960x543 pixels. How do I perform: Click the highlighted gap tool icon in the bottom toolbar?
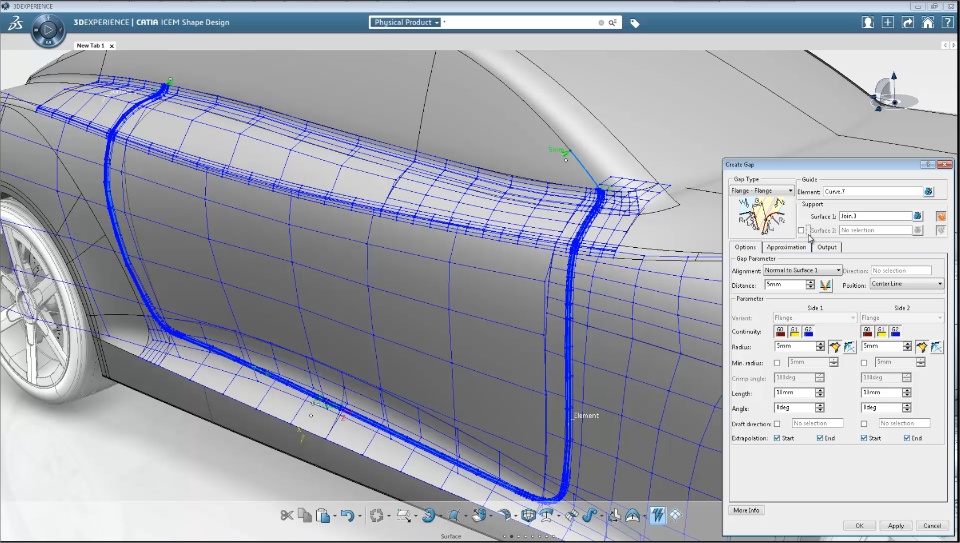point(658,515)
